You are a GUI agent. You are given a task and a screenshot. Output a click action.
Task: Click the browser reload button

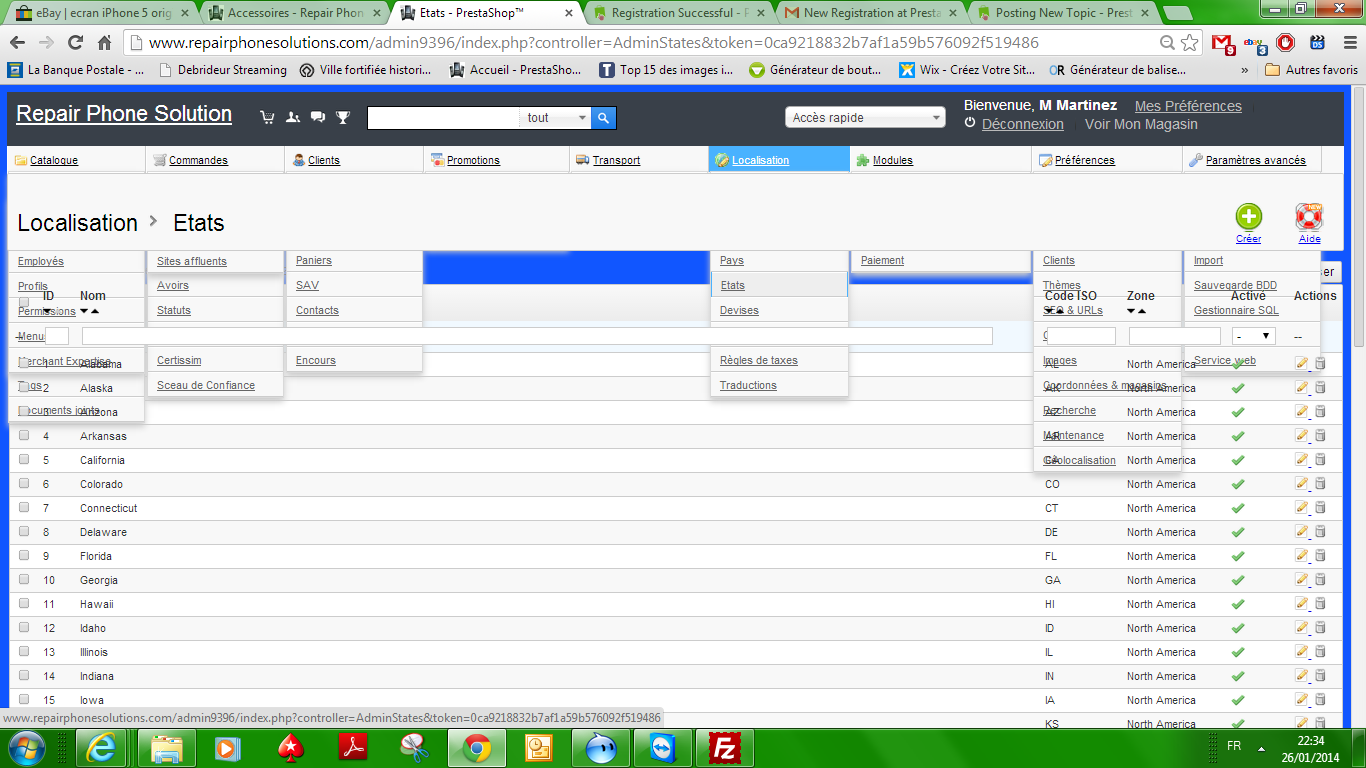click(x=75, y=43)
